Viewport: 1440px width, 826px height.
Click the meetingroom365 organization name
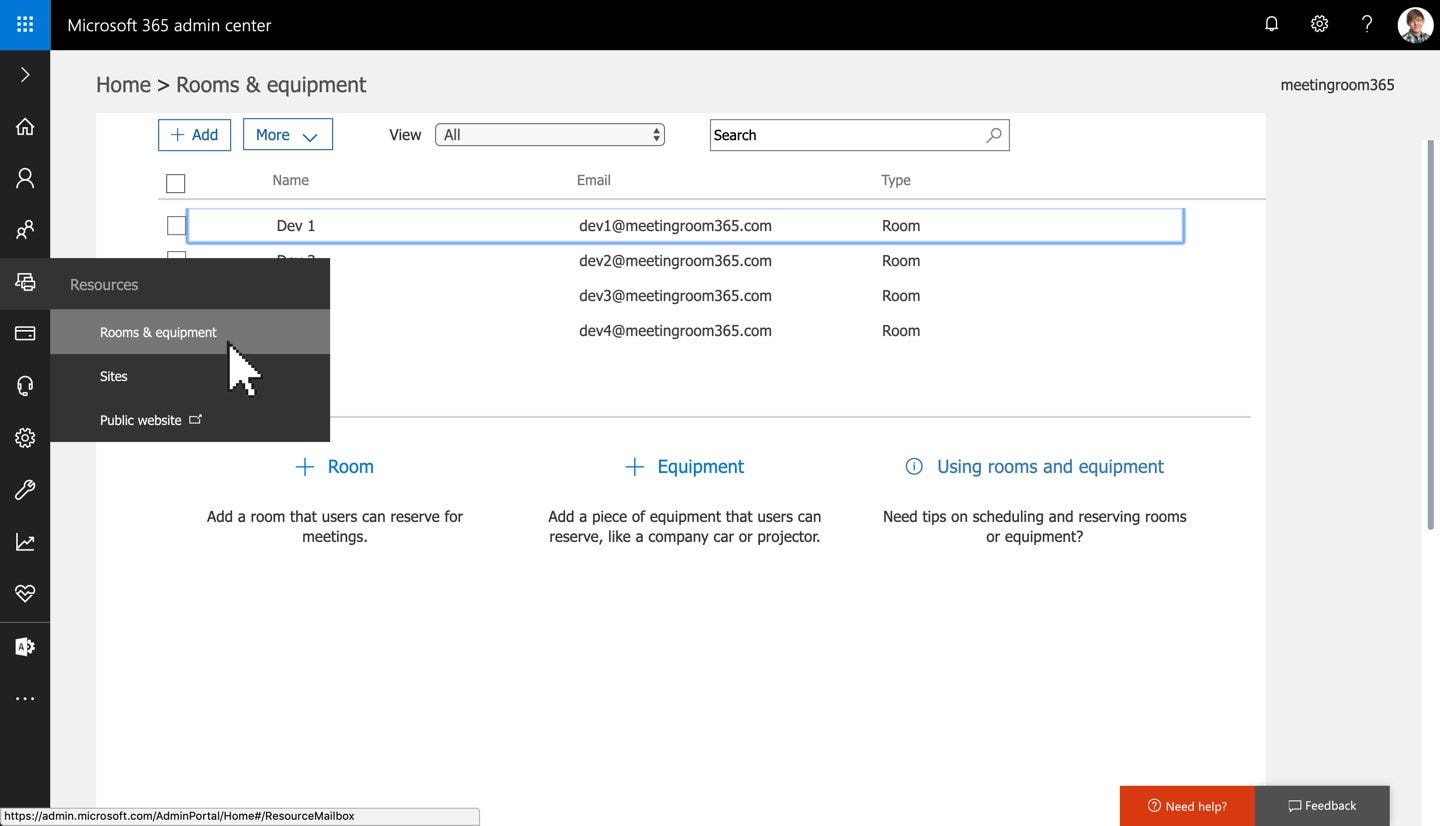pyautogui.click(x=1337, y=85)
